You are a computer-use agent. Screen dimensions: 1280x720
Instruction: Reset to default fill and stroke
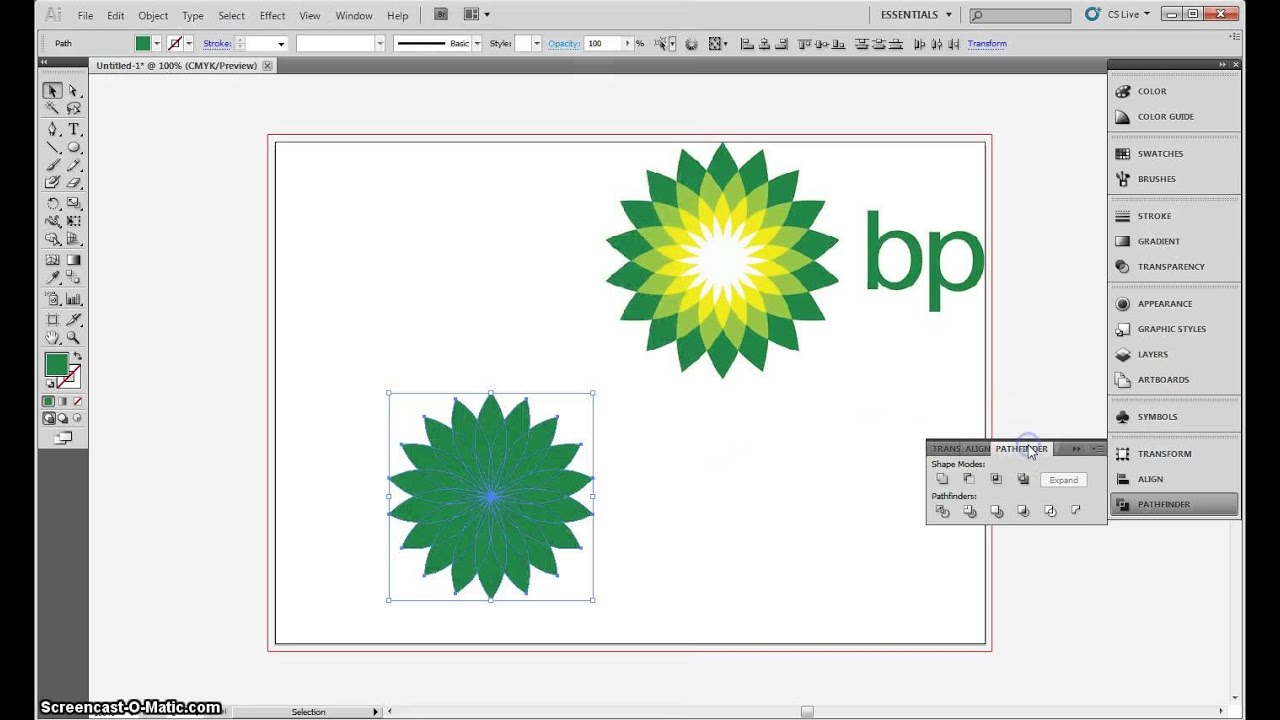pyautogui.click(x=49, y=384)
